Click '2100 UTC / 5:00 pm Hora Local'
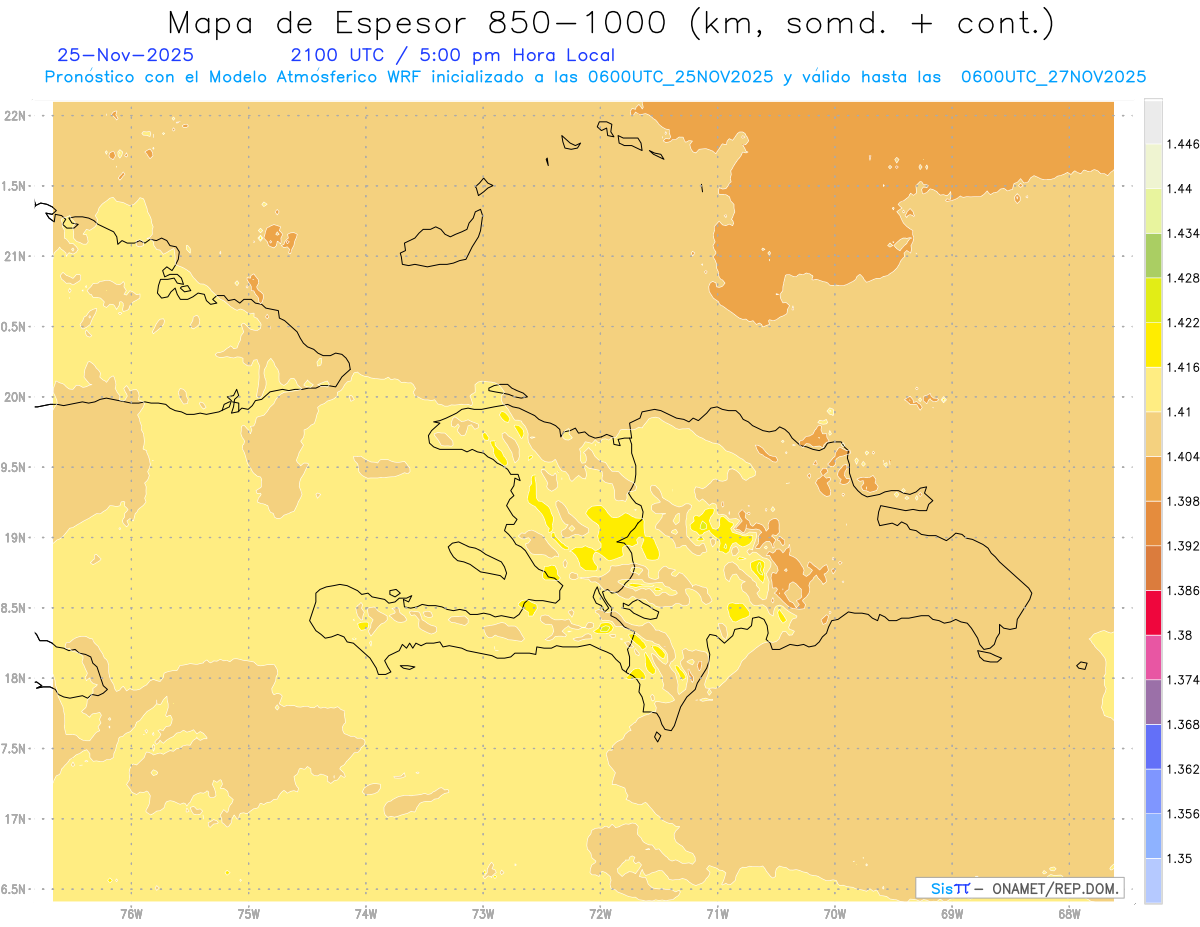 [x=453, y=55]
